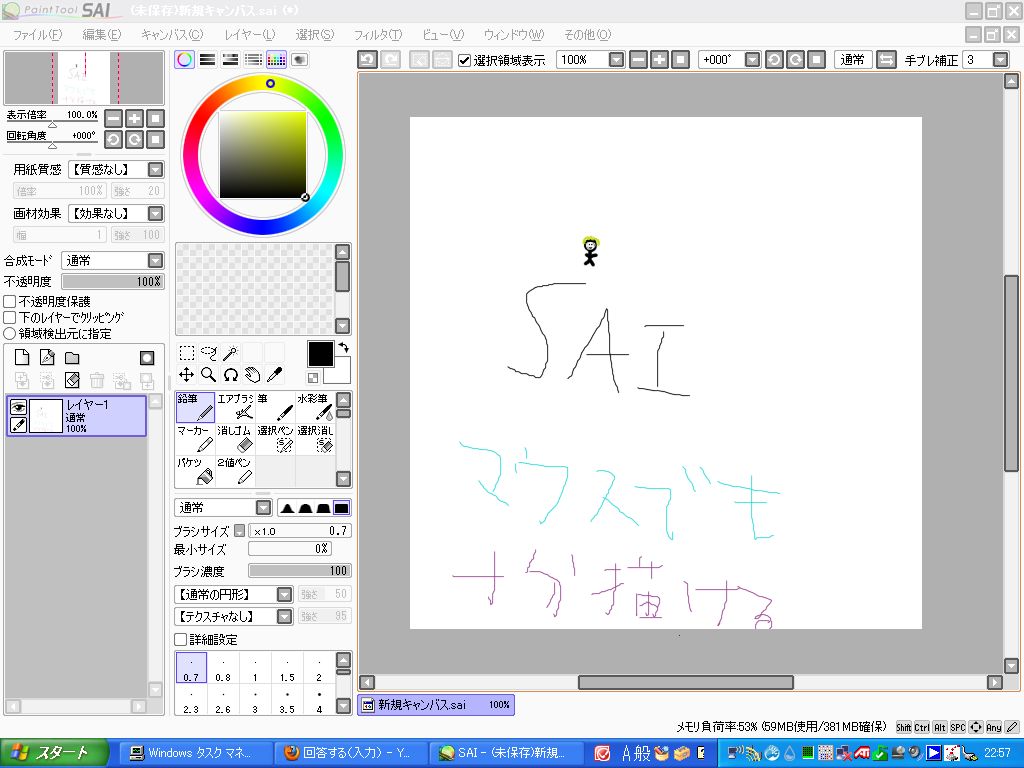The width and height of the screenshot is (1024, 768).
Task: Open the 100% zoom dropdown in toolbar
Action: click(616, 60)
